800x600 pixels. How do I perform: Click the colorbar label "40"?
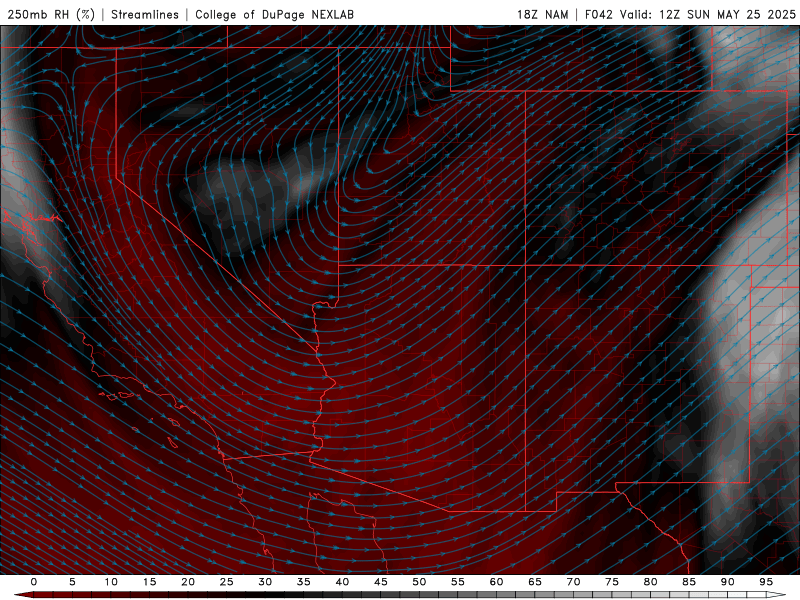coord(342,582)
